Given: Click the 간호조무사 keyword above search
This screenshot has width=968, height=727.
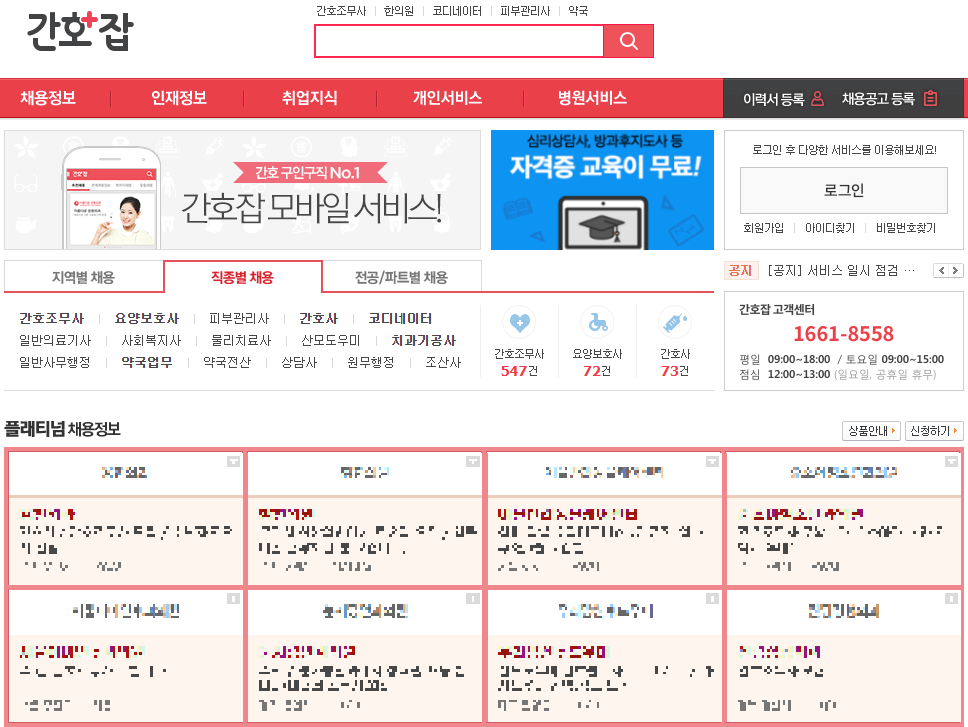Looking at the screenshot, I should tap(341, 11).
